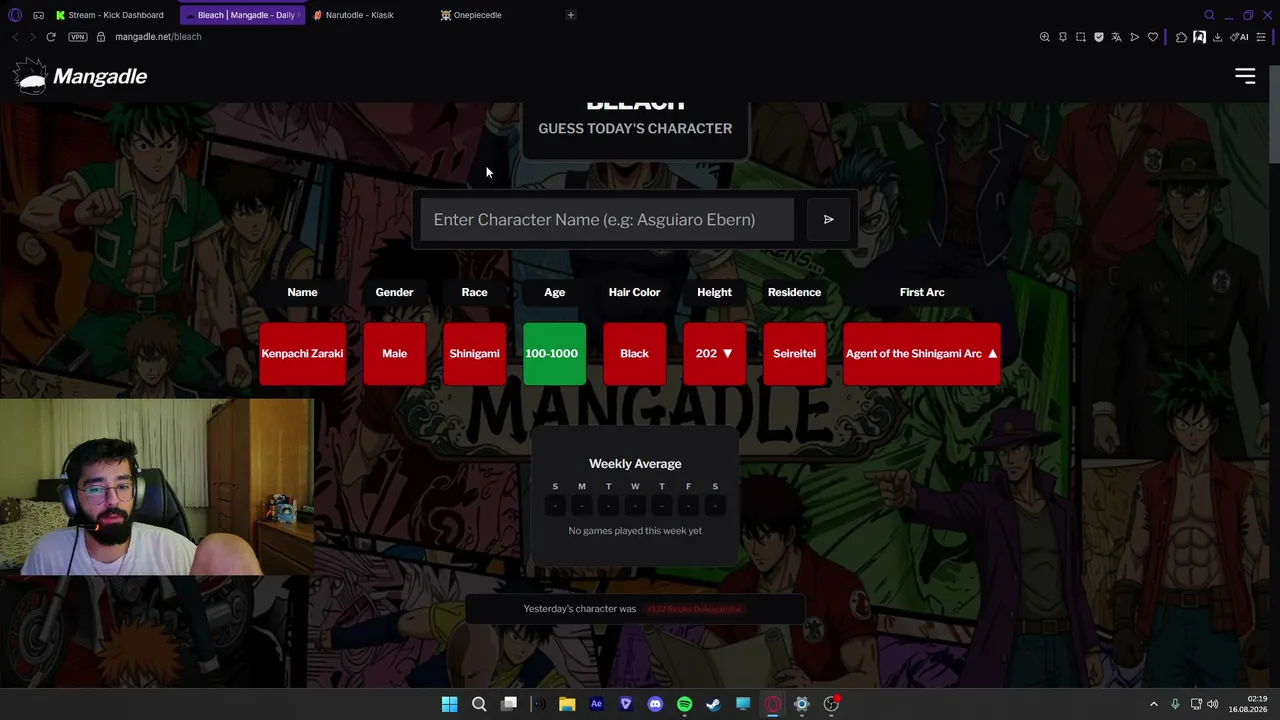
Task: Switch to Stream - Kick Dashboard tab
Action: pos(110,15)
